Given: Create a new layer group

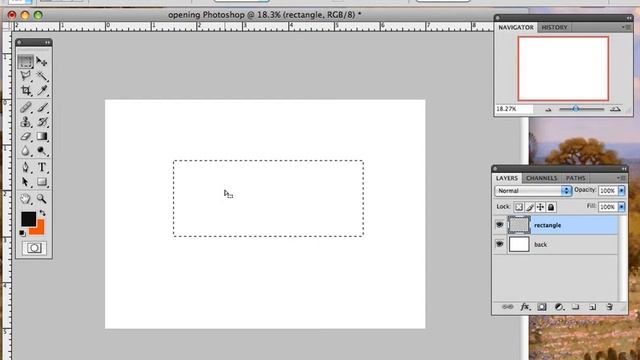Looking at the screenshot, I should [576, 307].
